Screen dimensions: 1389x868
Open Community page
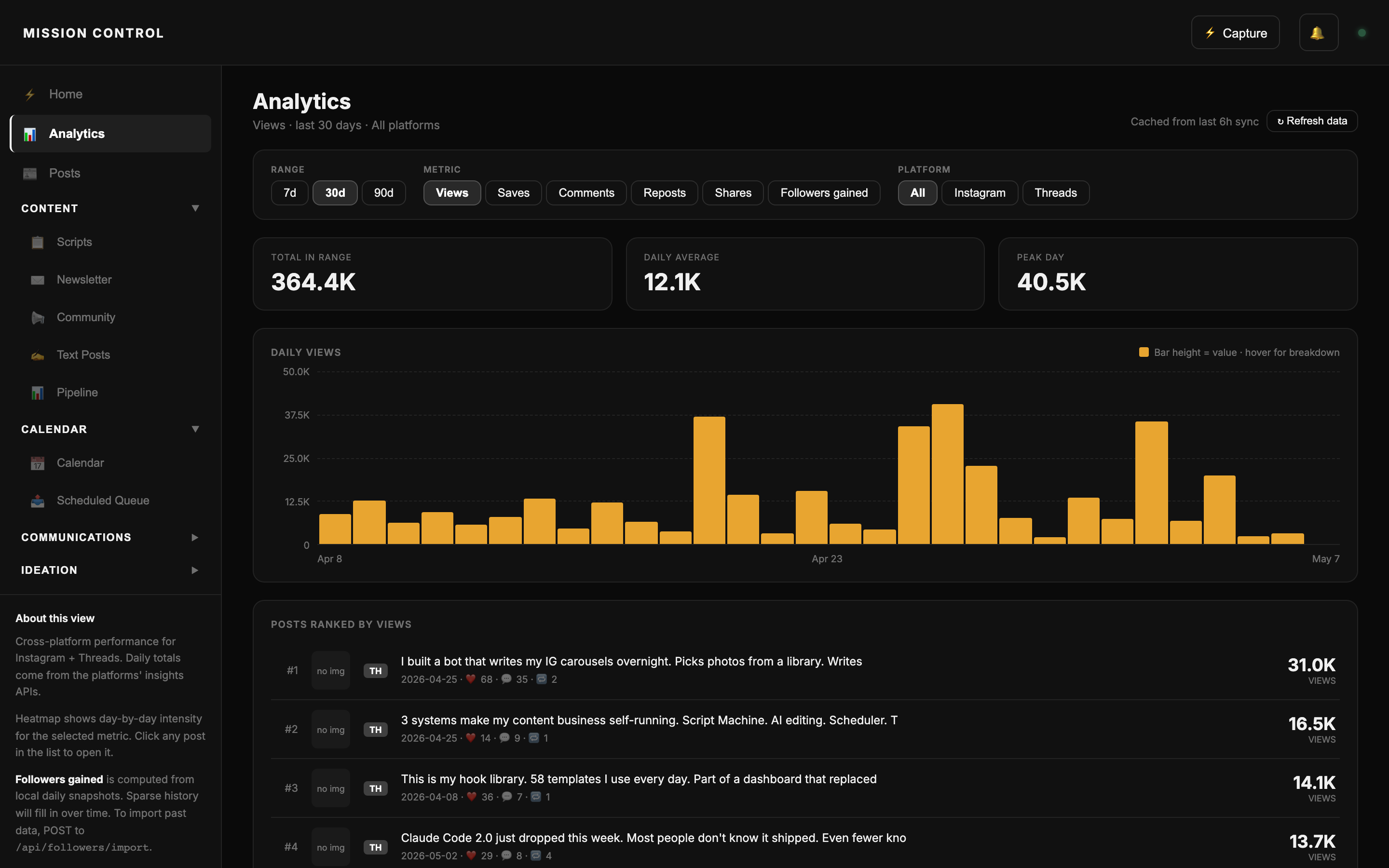pos(111,317)
